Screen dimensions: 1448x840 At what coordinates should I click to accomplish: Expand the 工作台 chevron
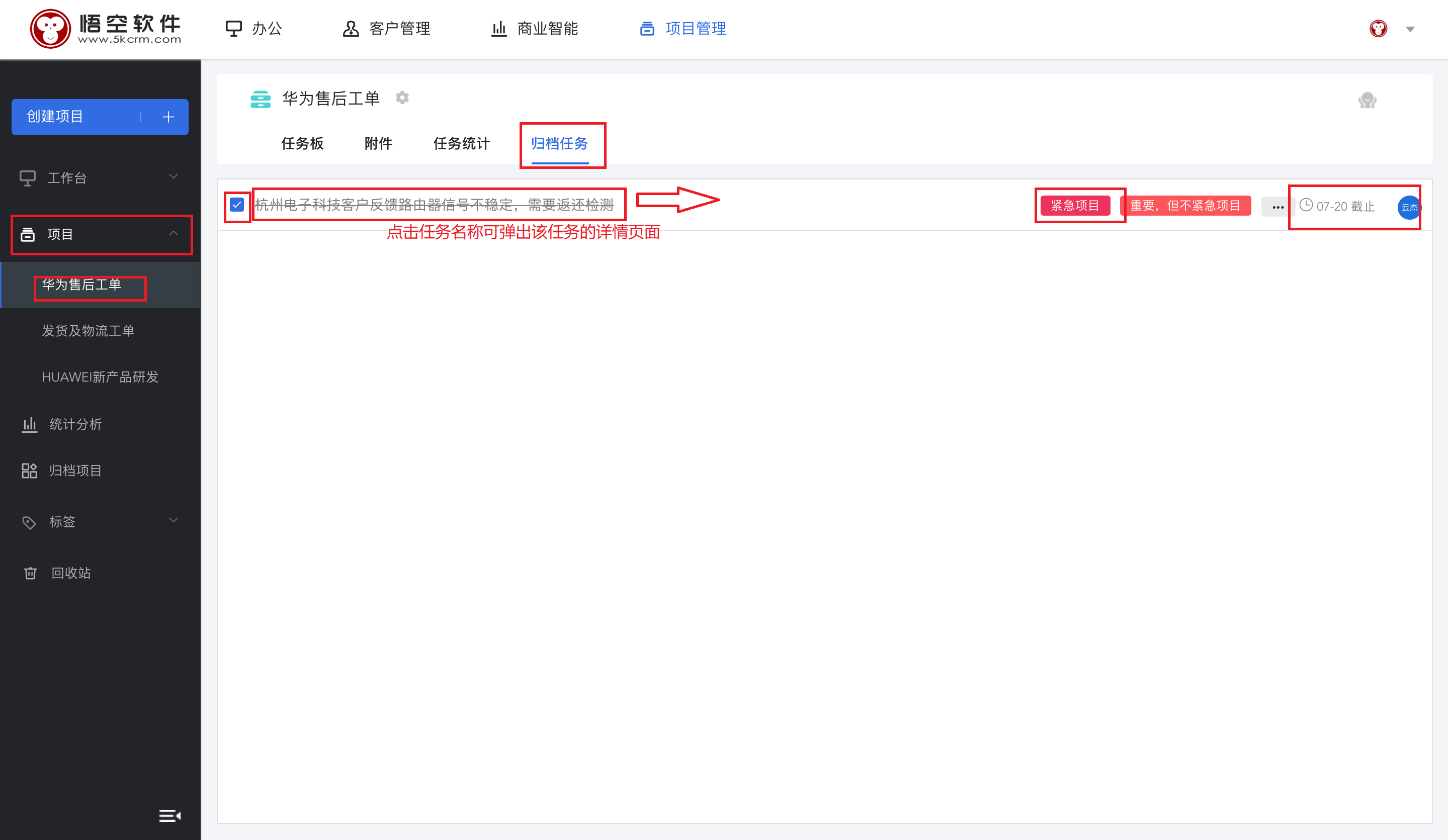(x=173, y=176)
